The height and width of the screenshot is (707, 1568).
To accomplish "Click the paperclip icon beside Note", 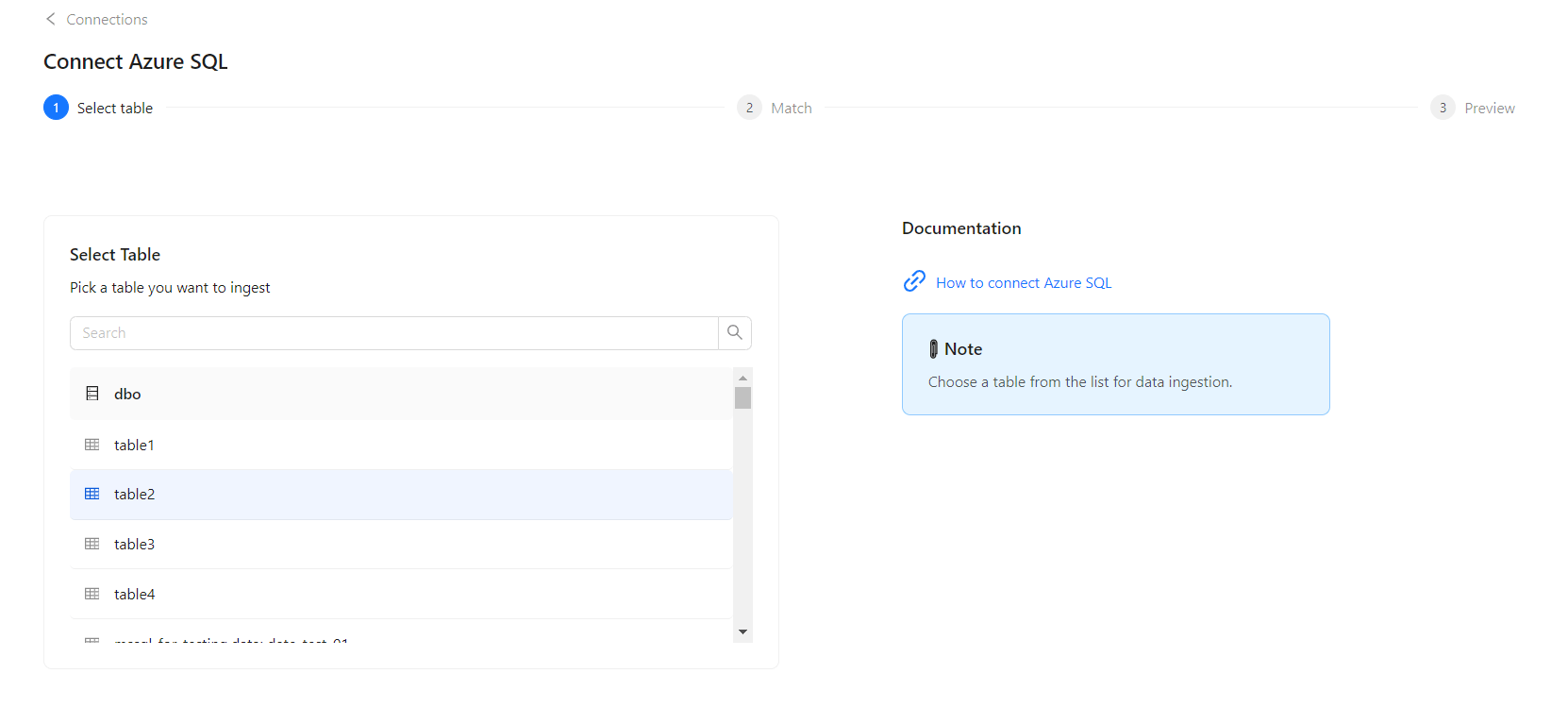I will 934,349.
